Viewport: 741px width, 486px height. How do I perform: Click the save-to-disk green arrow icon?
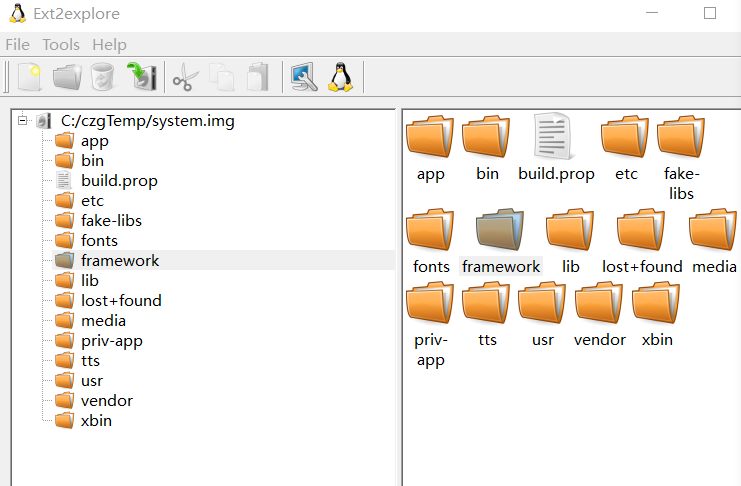point(142,77)
